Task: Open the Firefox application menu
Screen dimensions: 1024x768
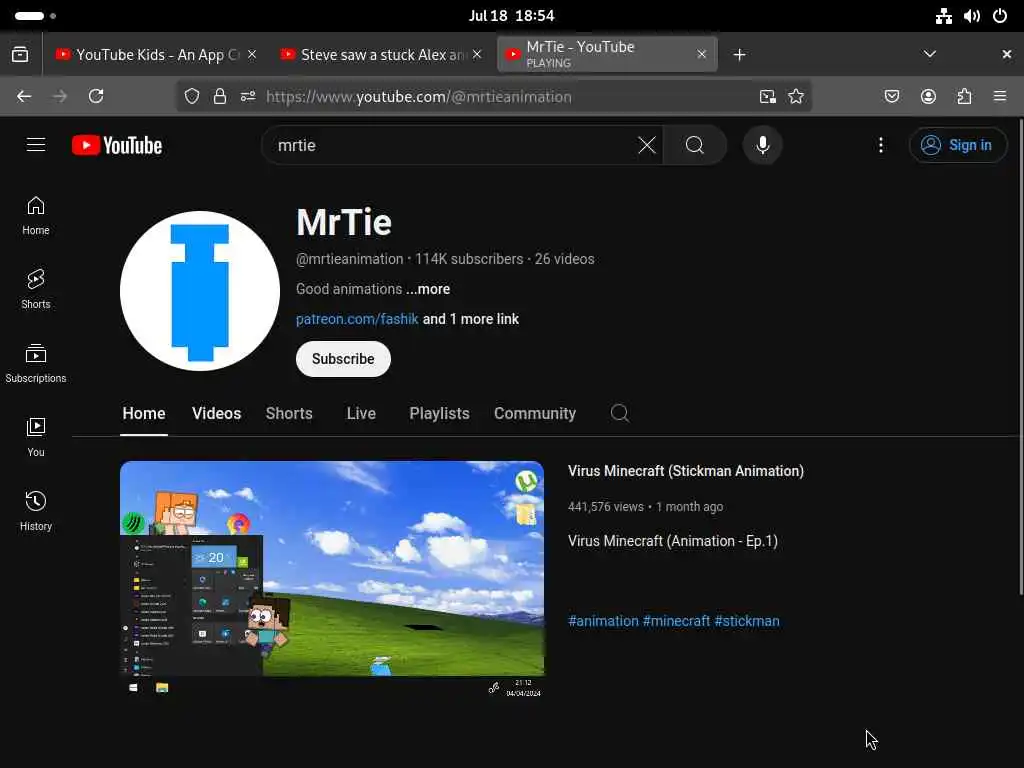Action: [1000, 97]
